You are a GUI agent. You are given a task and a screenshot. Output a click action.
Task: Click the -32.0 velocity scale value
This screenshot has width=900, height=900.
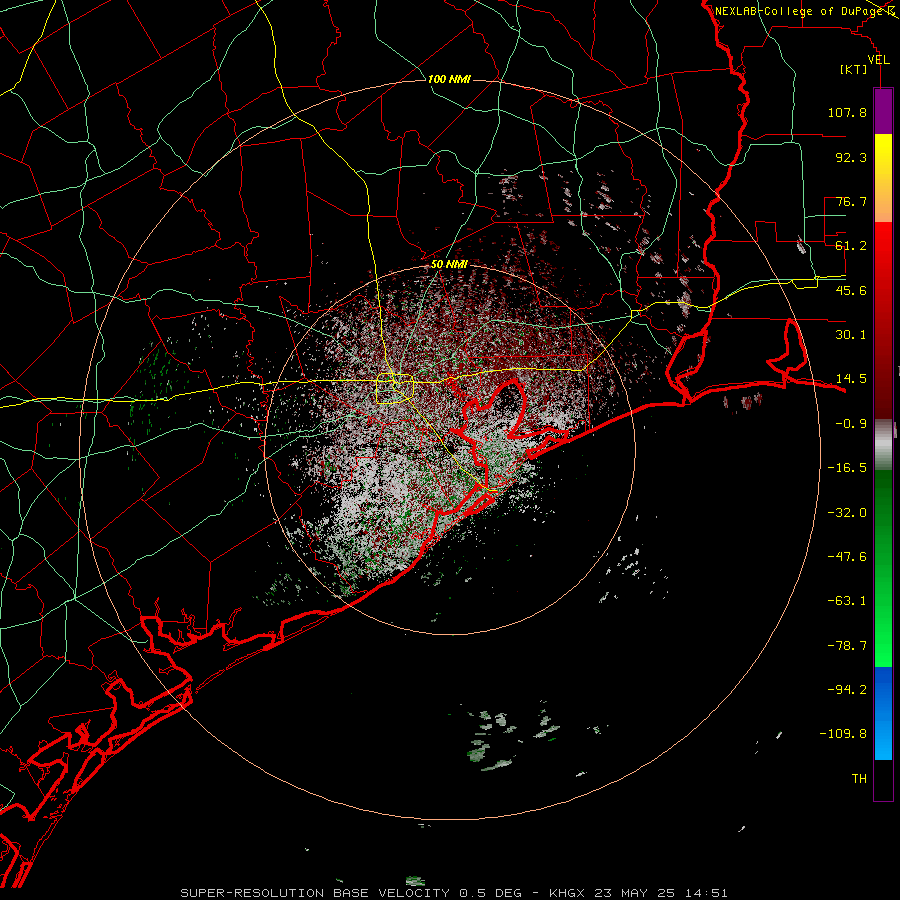pyautogui.click(x=847, y=513)
